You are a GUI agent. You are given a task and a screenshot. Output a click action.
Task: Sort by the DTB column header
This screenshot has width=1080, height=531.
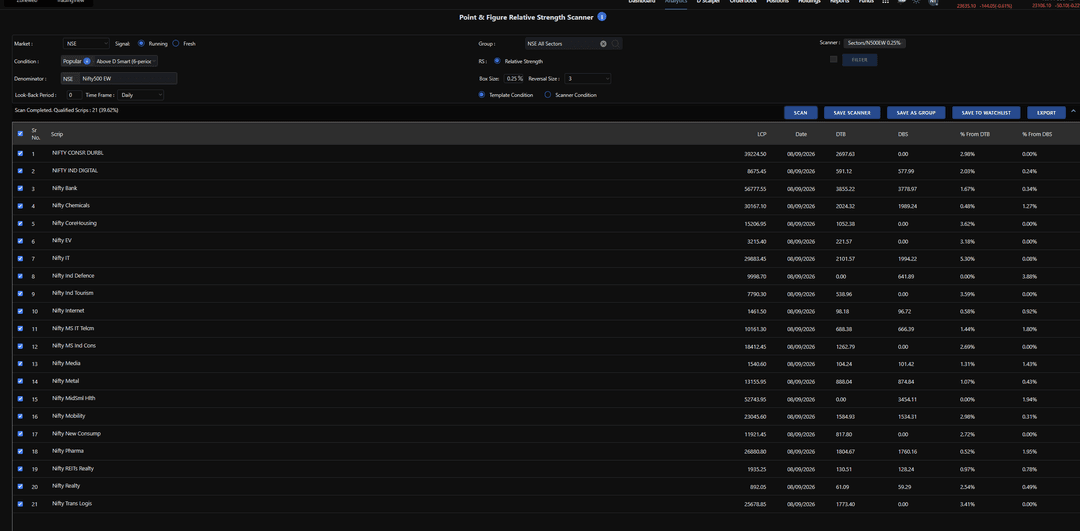coord(841,134)
